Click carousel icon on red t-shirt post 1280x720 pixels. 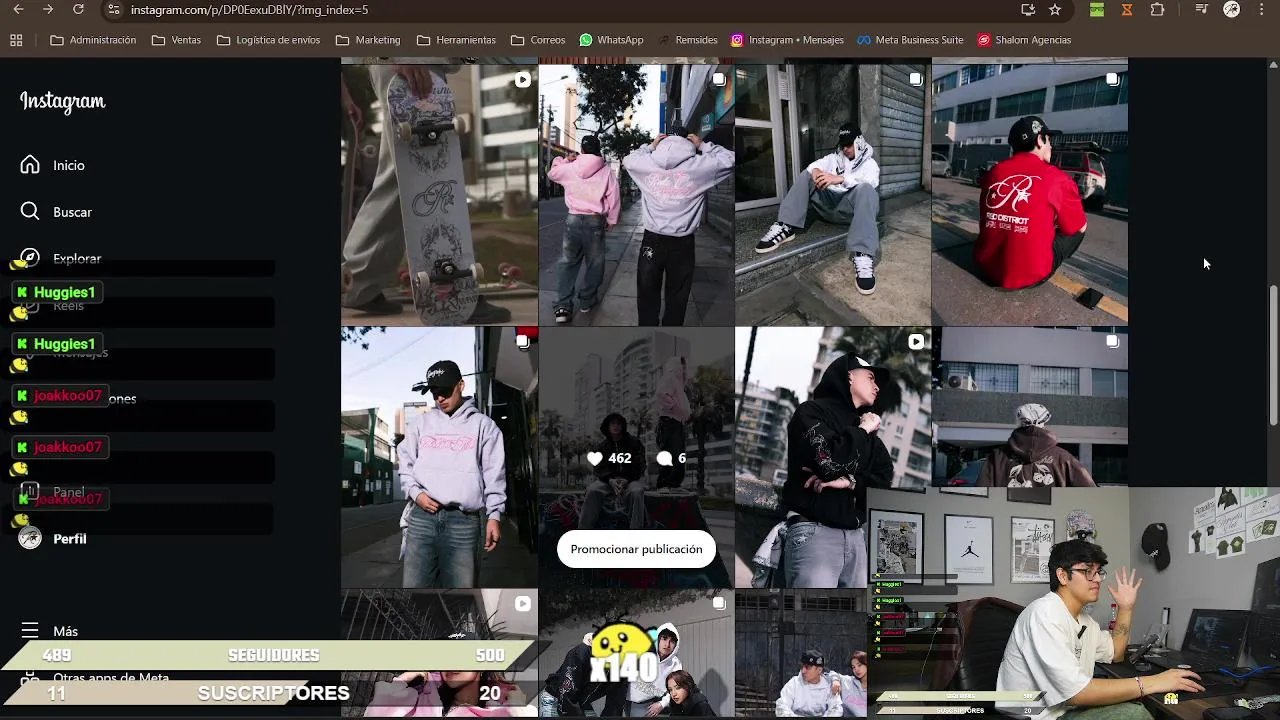[x=1112, y=80]
